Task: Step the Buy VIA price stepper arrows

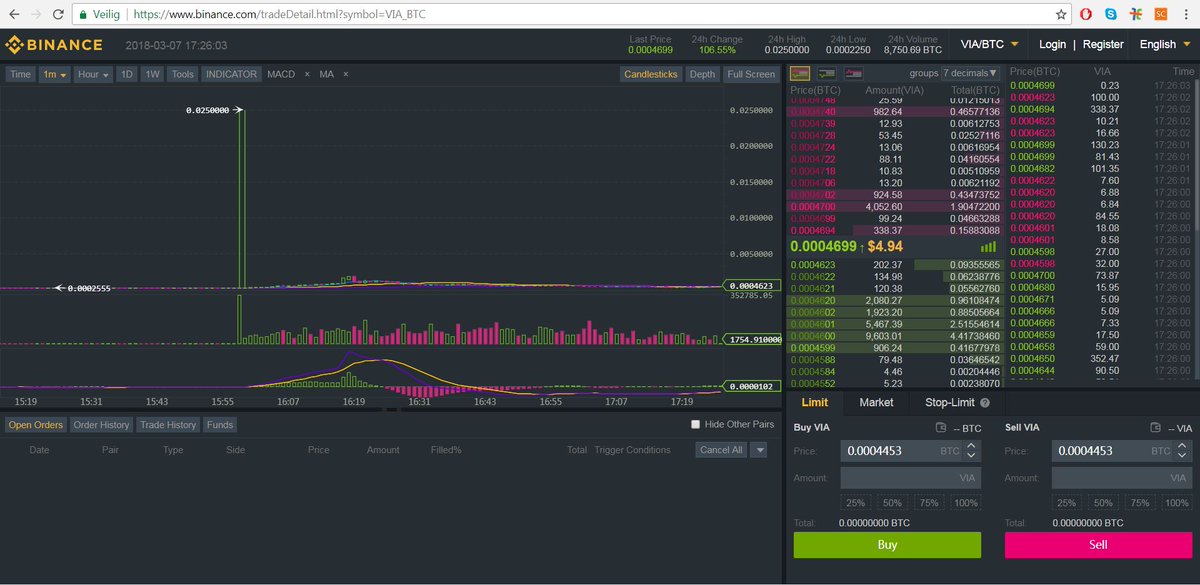Action: click(972, 451)
